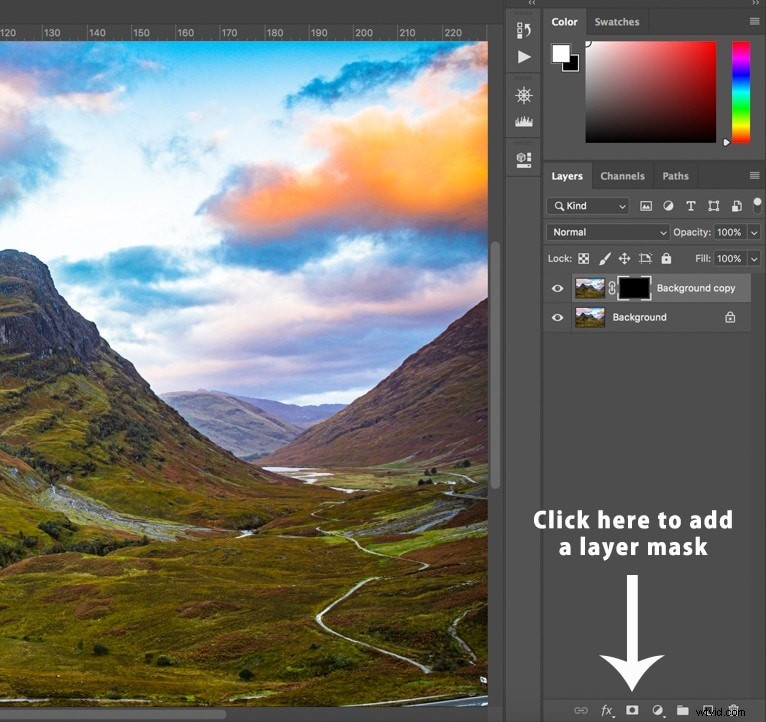This screenshot has height=722, width=766.
Task: Click the Background layer lock icon
Action: (x=730, y=317)
